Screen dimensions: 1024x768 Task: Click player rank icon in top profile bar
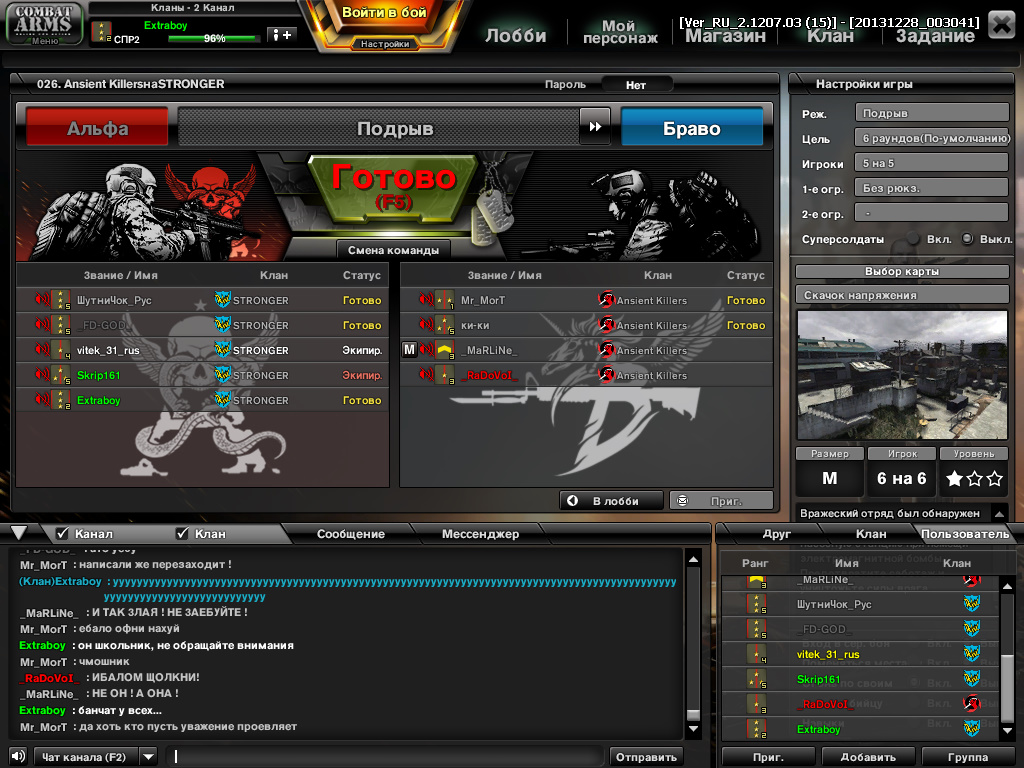(101, 32)
